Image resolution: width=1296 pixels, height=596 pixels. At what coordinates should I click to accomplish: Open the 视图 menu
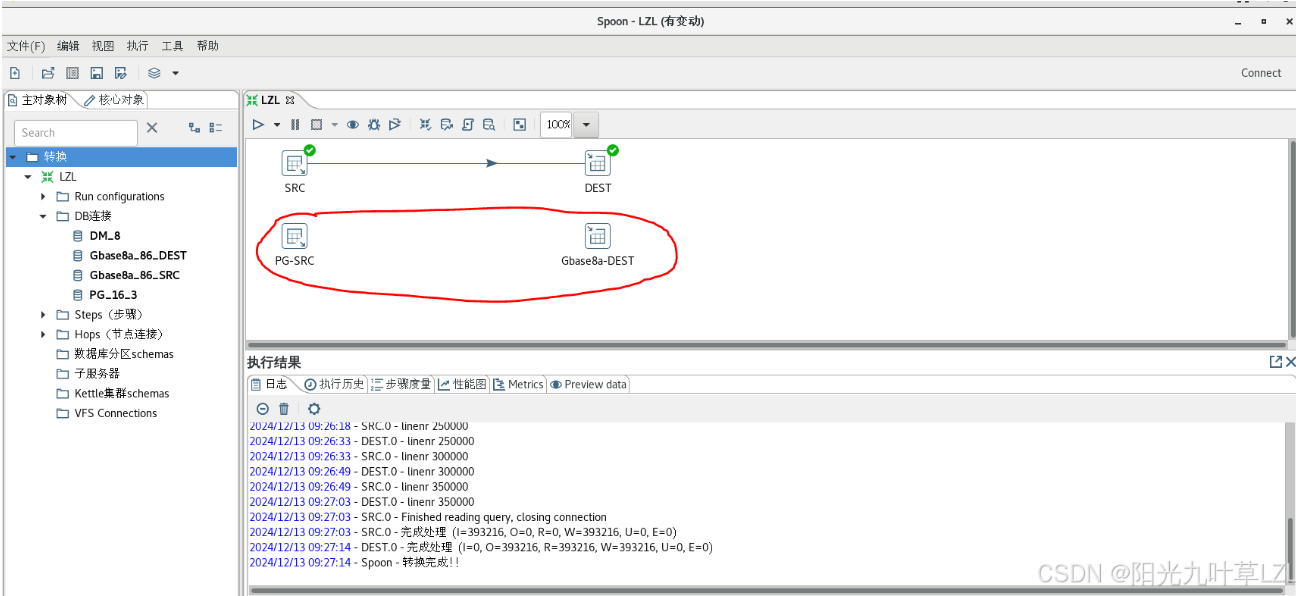[103, 46]
